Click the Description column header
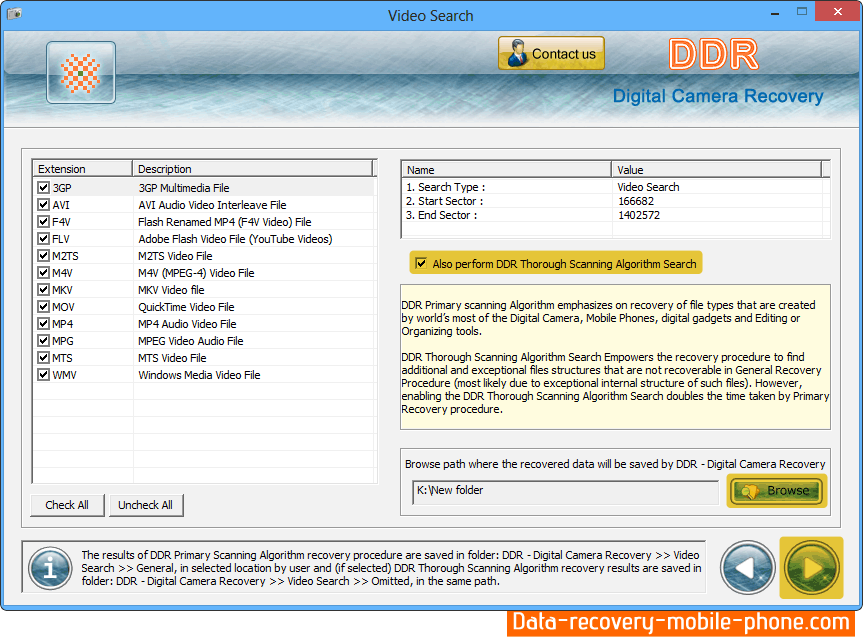 click(x=252, y=169)
